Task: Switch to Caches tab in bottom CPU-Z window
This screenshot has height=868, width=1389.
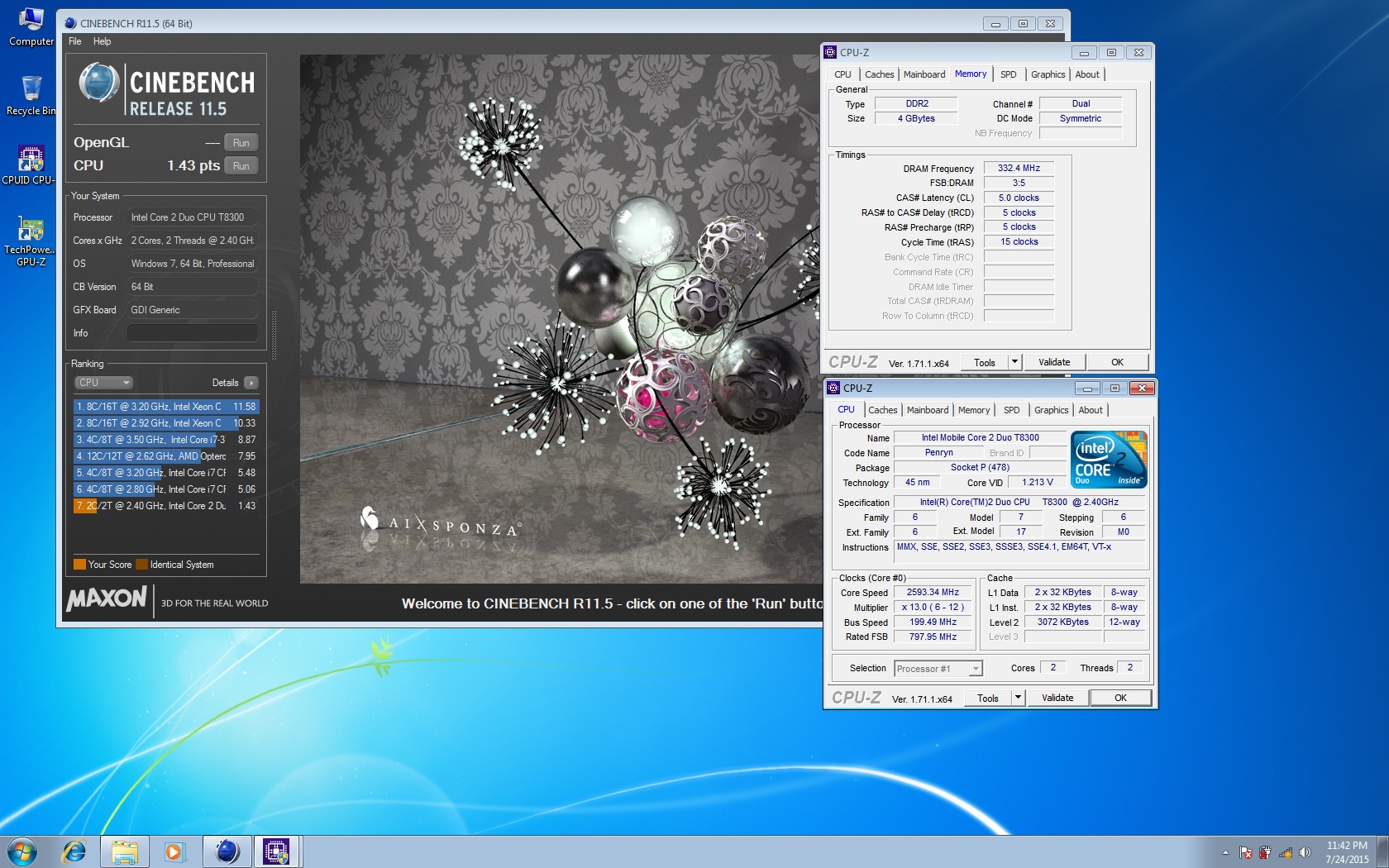Action: point(882,410)
